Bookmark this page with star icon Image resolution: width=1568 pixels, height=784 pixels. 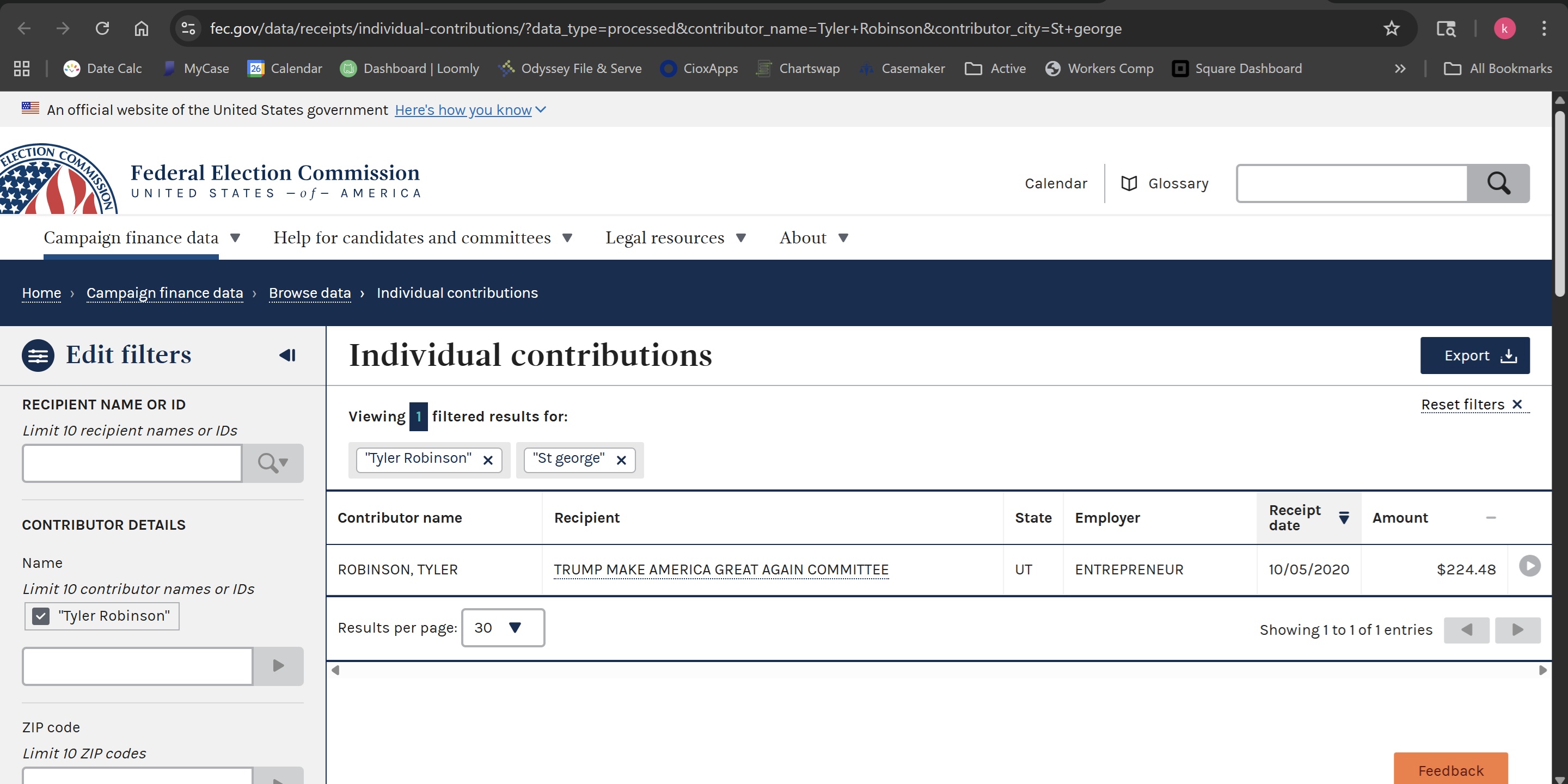(1392, 29)
